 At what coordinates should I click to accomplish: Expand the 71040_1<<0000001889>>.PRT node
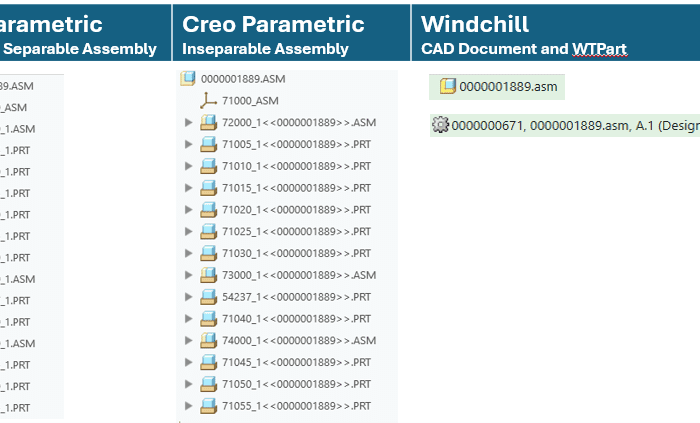pos(188,319)
